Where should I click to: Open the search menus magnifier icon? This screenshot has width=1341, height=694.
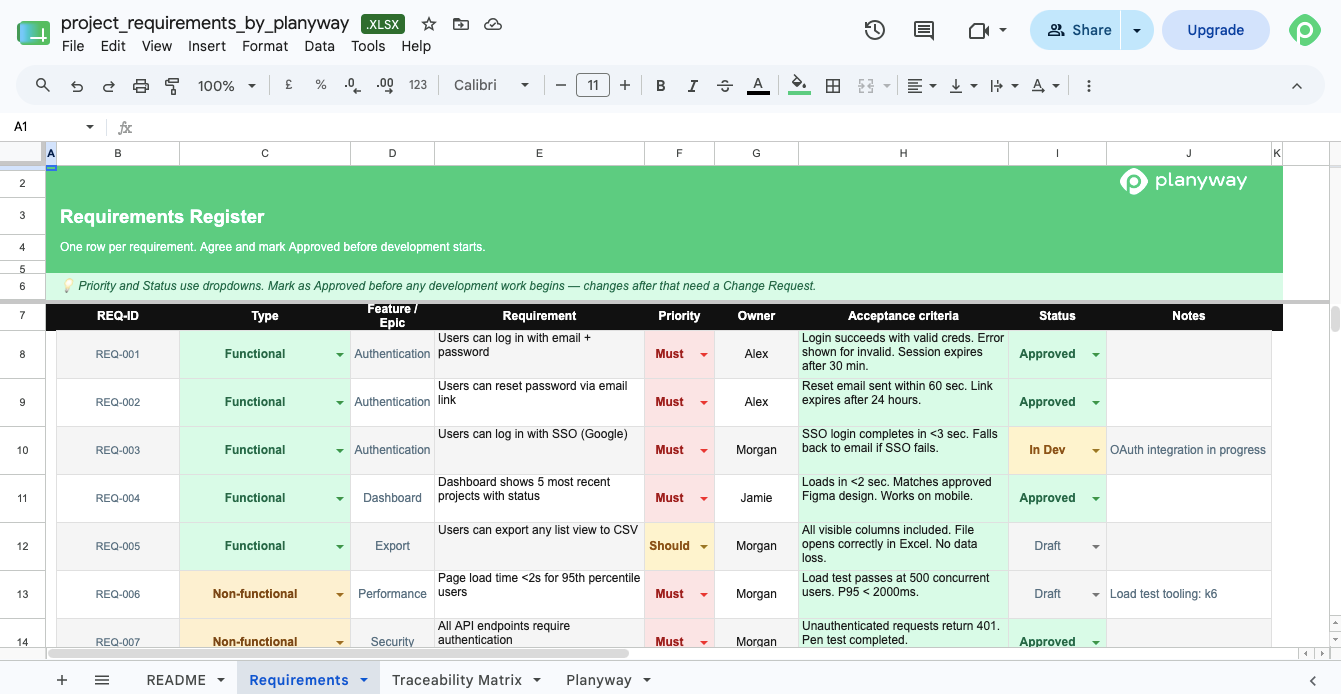click(43, 86)
